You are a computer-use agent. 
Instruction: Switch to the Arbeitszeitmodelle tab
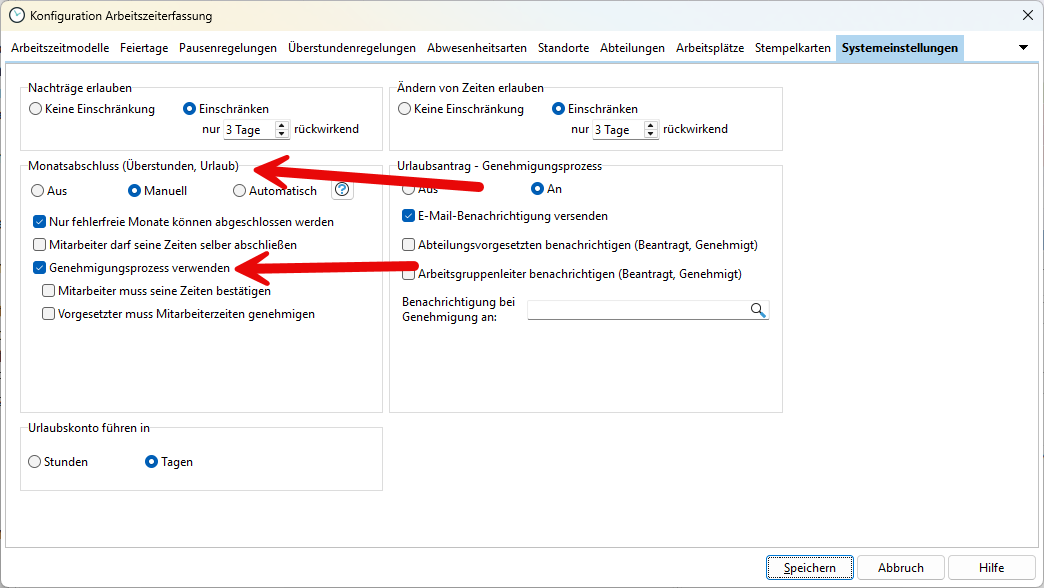point(61,48)
